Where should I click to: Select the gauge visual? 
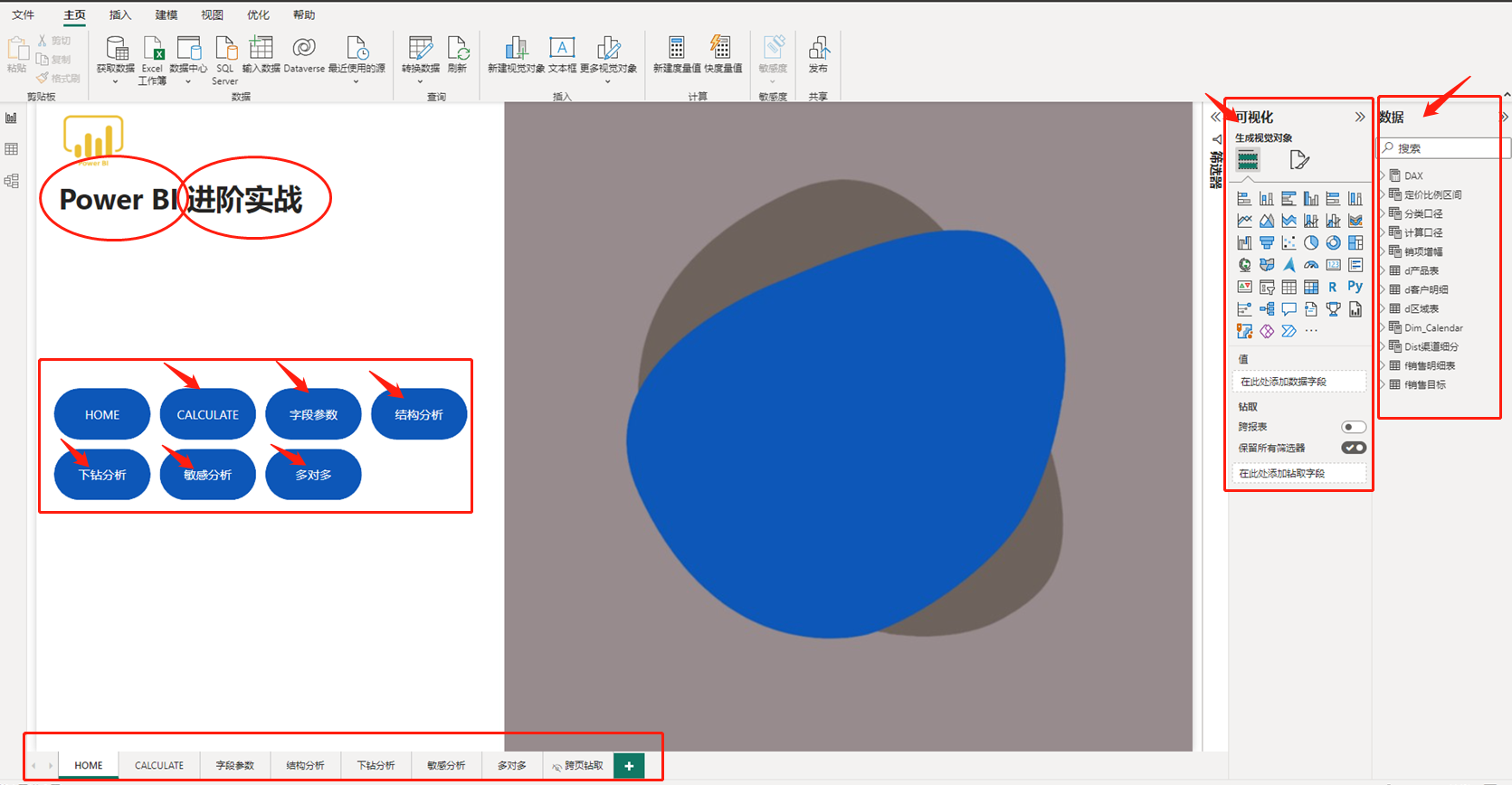[x=1311, y=265]
